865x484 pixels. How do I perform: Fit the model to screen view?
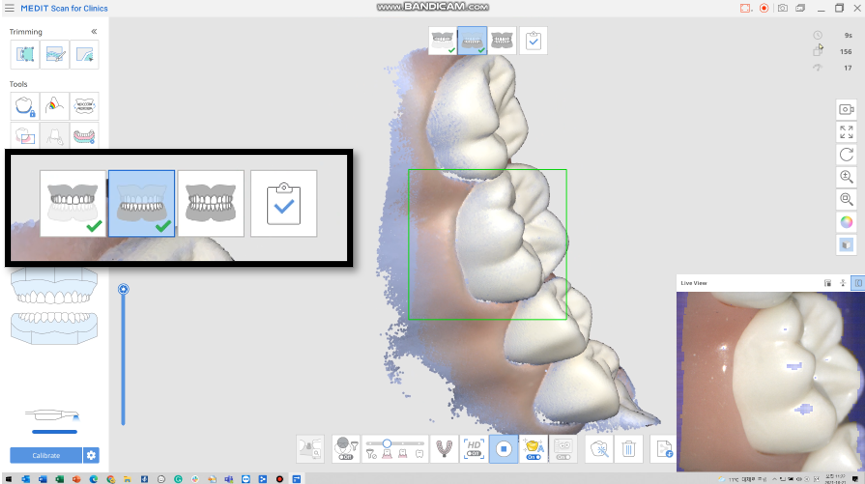click(x=846, y=132)
